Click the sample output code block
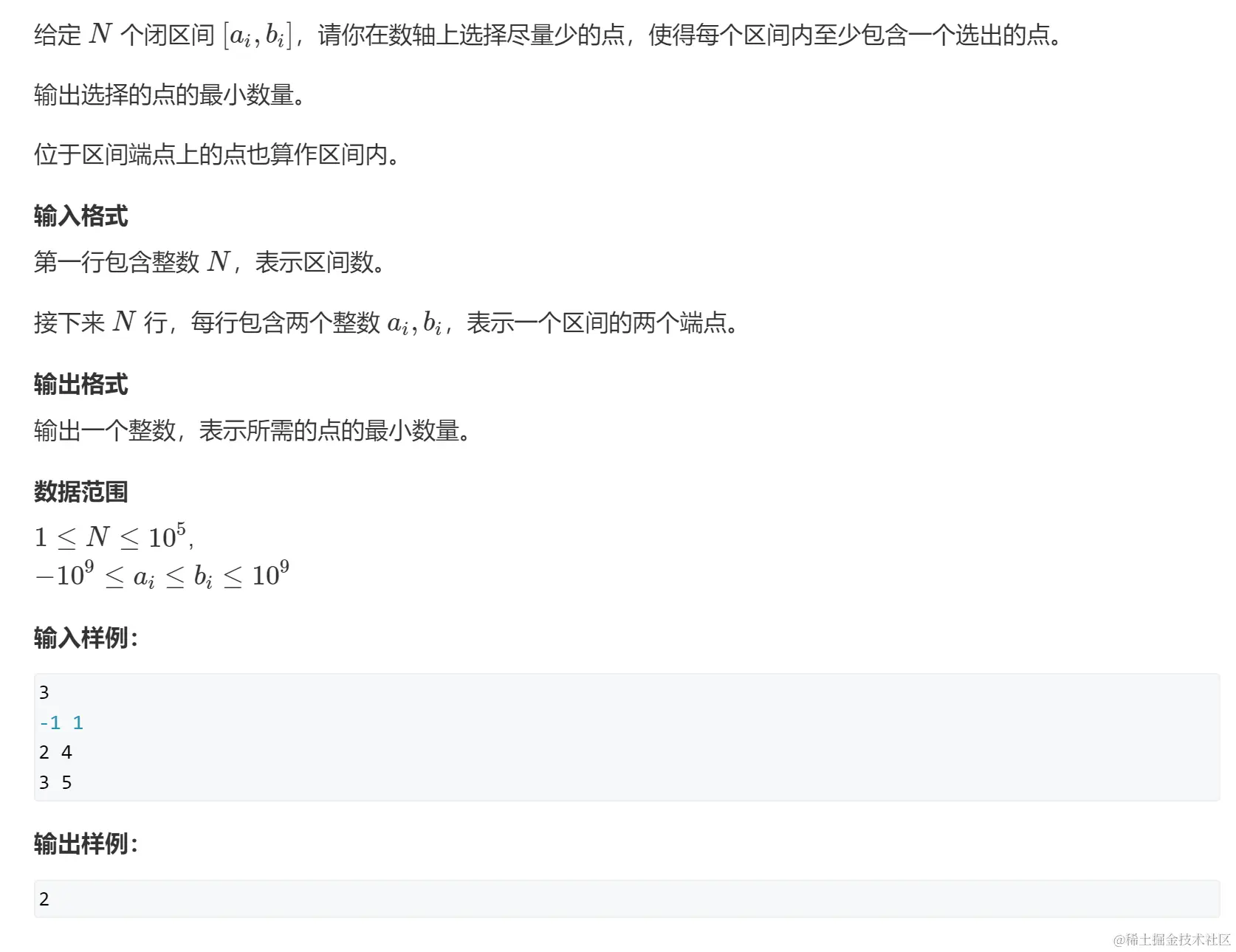Screen dimensions: 1236x952 click(x=627, y=899)
